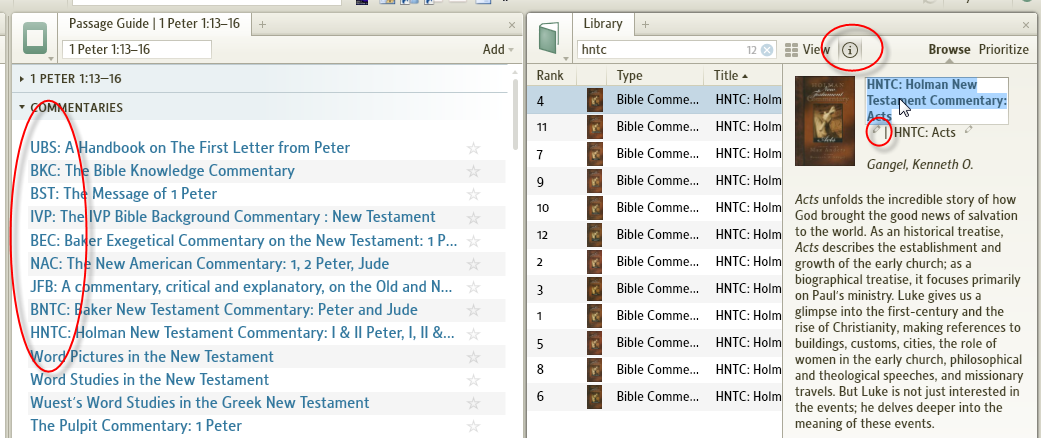Click the HNTC: Acts short title text

coord(925,133)
